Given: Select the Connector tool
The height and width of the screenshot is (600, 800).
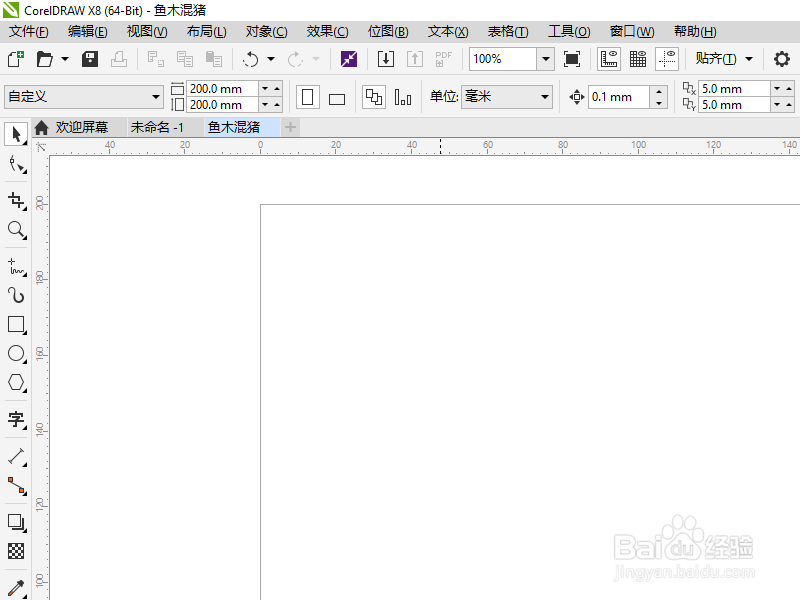Looking at the screenshot, I should tap(16, 486).
